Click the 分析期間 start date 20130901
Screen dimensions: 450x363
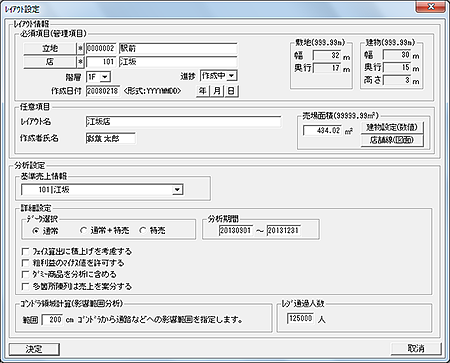(235, 231)
